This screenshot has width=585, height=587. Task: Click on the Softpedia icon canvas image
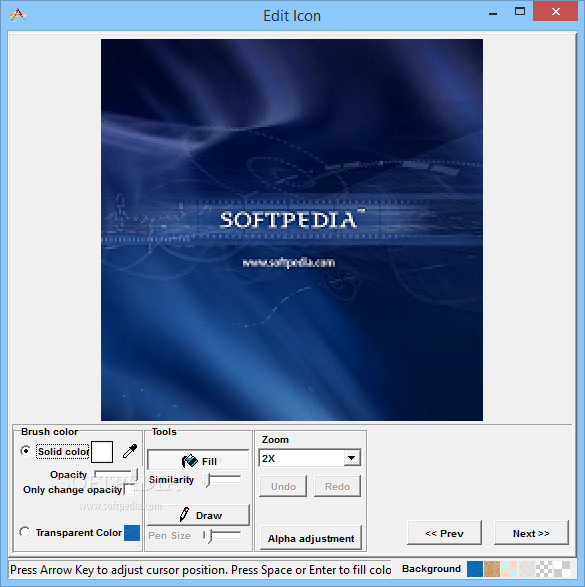point(292,230)
